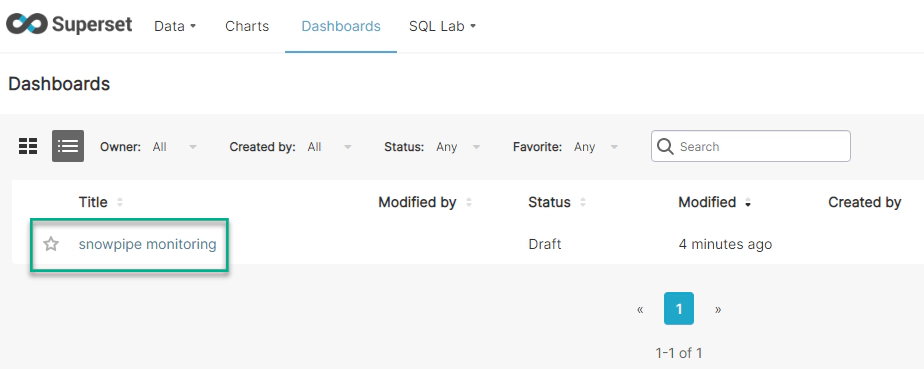Click the next page arrow
Image resolution: width=924 pixels, height=369 pixels.
(x=718, y=309)
